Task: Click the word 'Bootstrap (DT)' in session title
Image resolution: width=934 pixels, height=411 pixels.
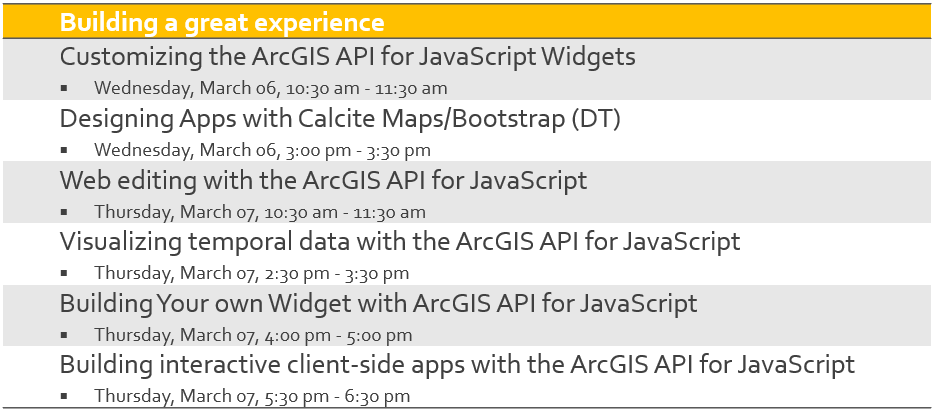Action: (x=533, y=120)
